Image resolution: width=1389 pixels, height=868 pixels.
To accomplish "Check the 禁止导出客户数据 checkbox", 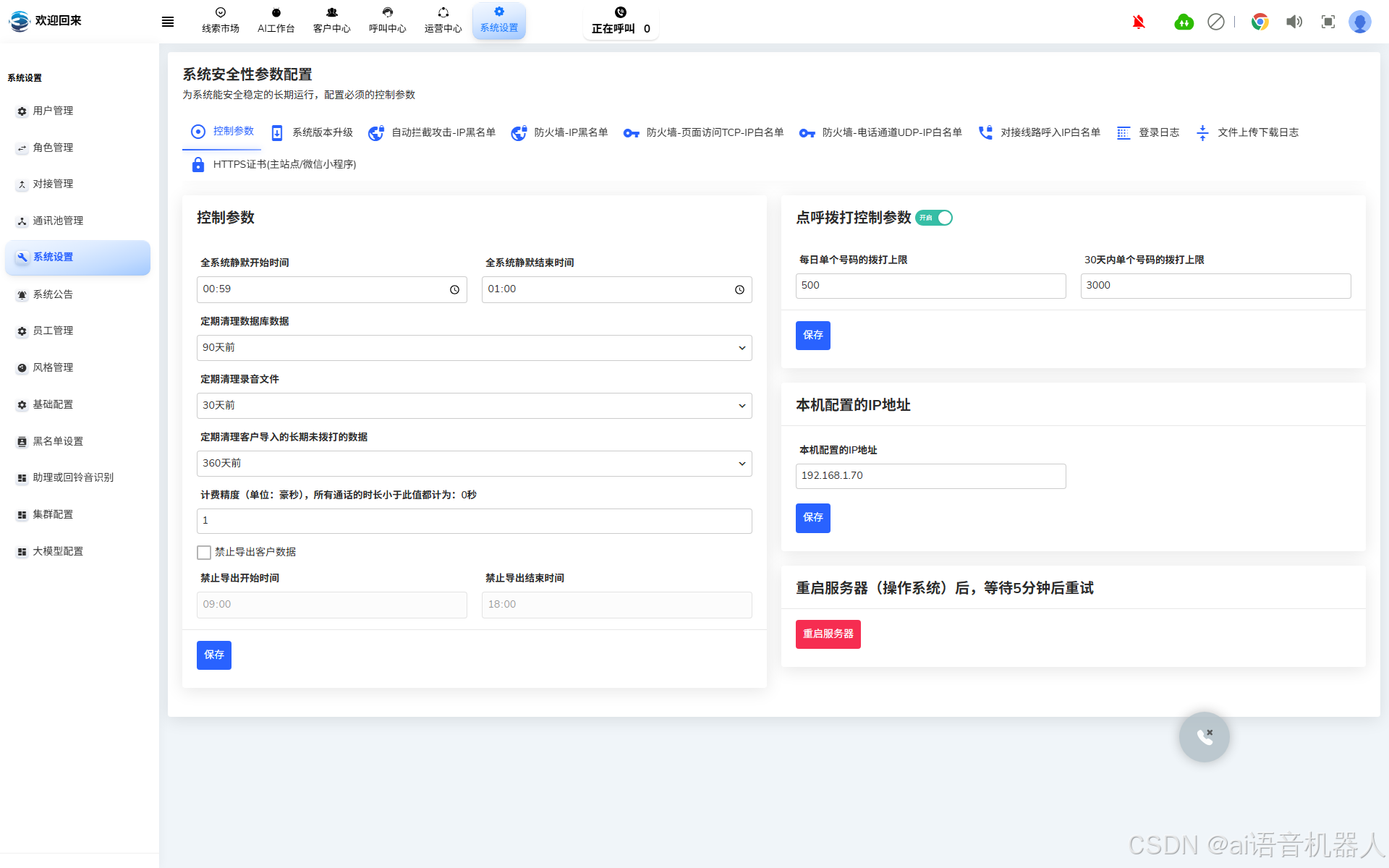I will click(204, 553).
